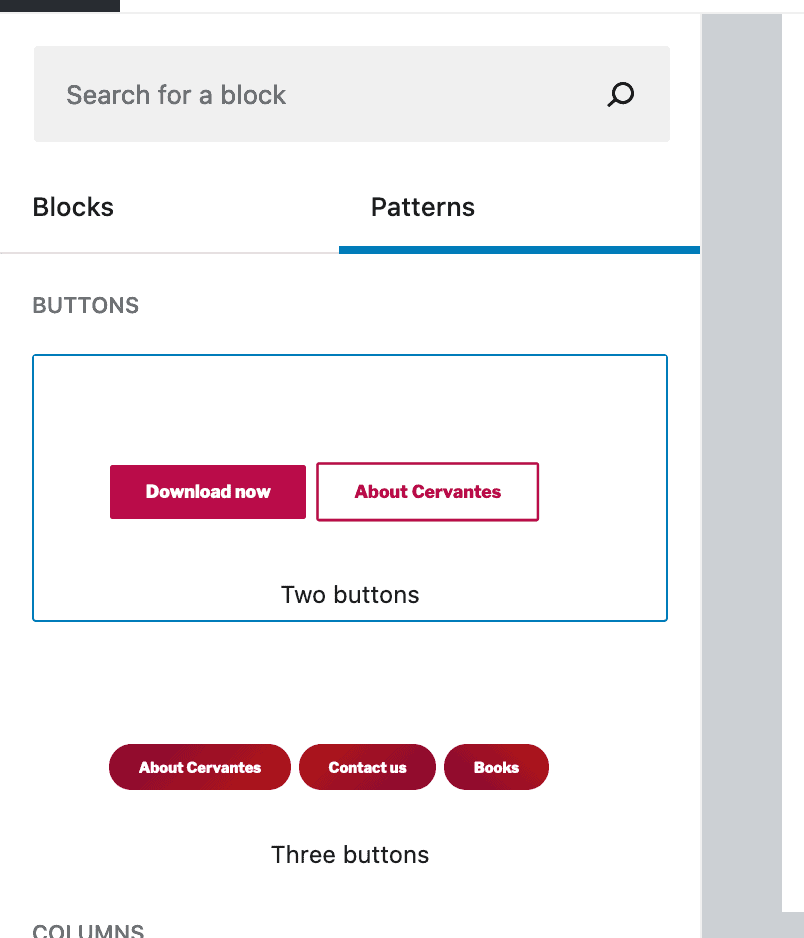Image resolution: width=804 pixels, height=938 pixels.
Task: Focus the Search for a block field
Action: tap(352, 94)
